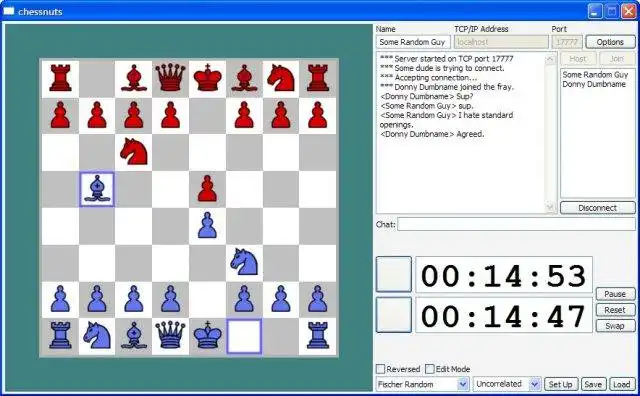Click the blue pawn above the blue queen
The image size is (640, 396).
click(x=170, y=299)
